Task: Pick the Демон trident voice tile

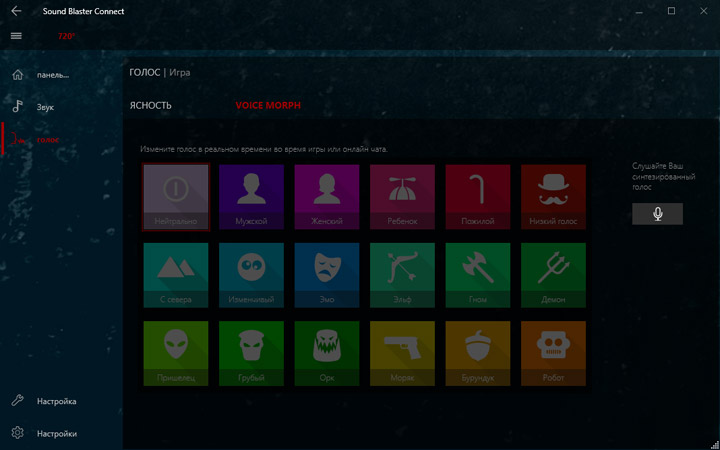Action: (553, 275)
